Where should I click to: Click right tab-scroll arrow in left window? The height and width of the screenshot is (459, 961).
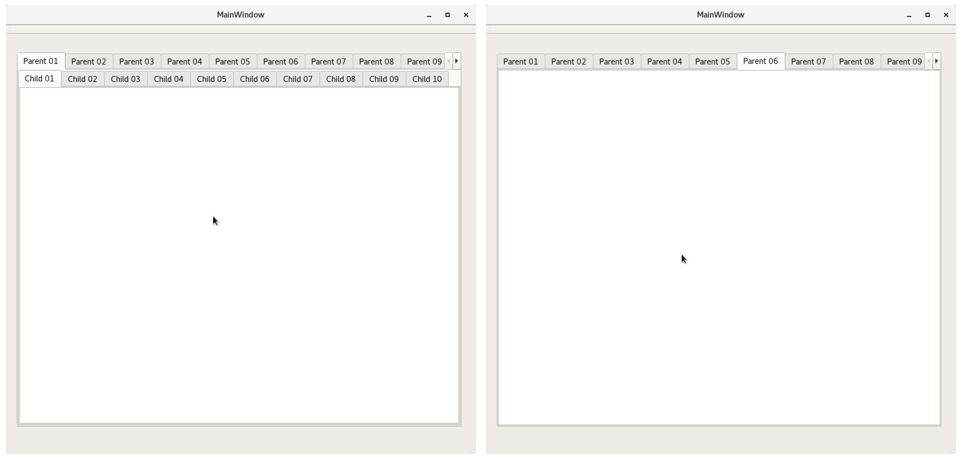(x=457, y=61)
